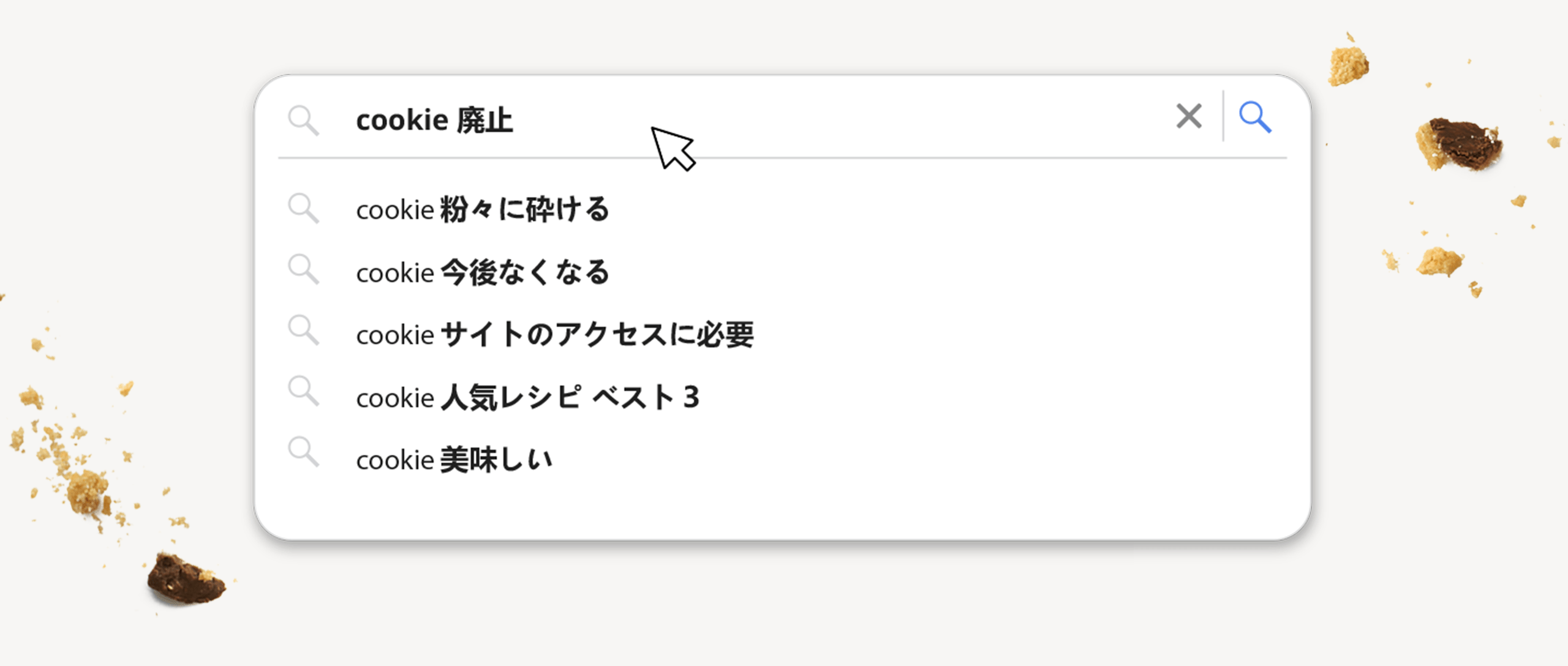Click the magnifier icon beside 'cookie 人気レシピ ベスト3'
Screen dimensions: 1568x666
click(x=303, y=392)
